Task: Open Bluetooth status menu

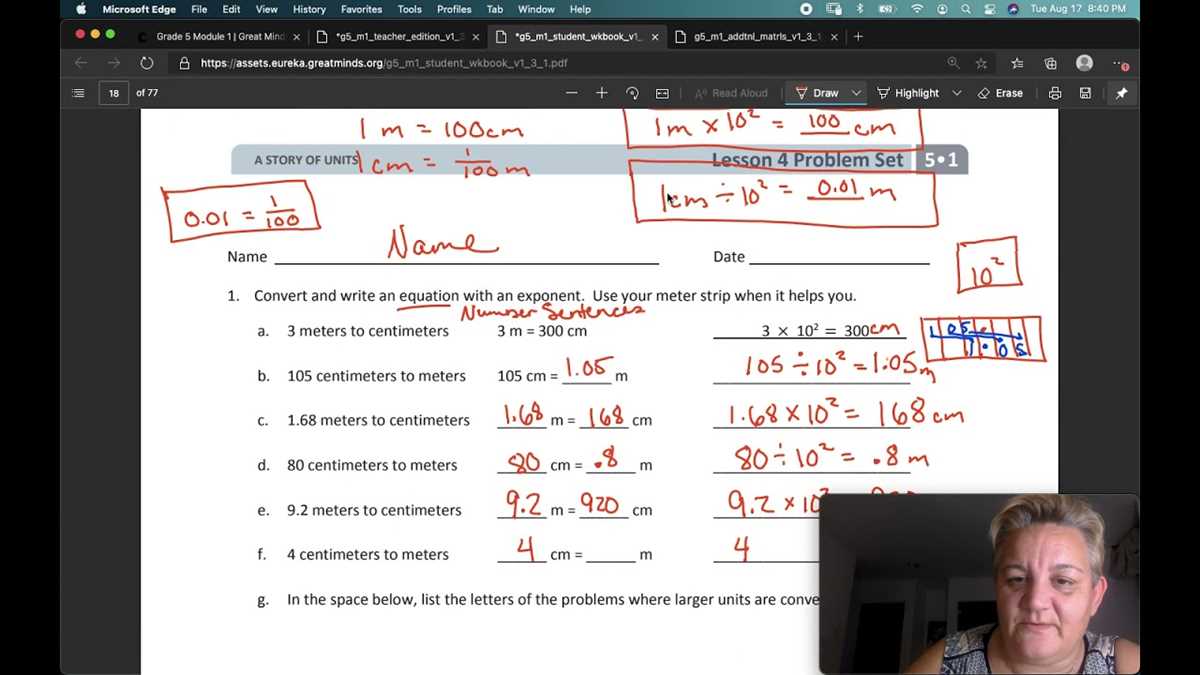Action: (861, 9)
